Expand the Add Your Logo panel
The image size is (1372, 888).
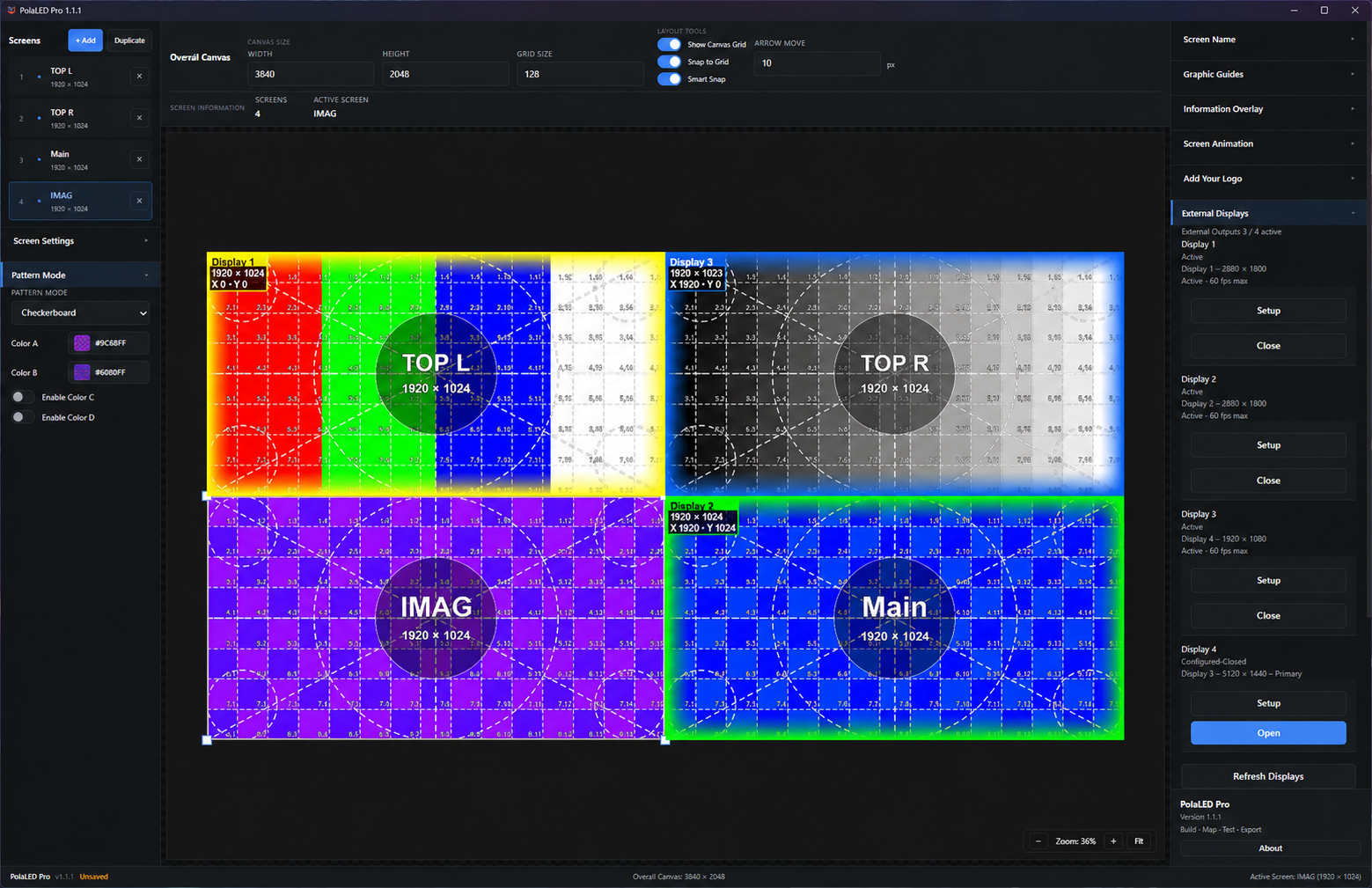[x=1267, y=179]
